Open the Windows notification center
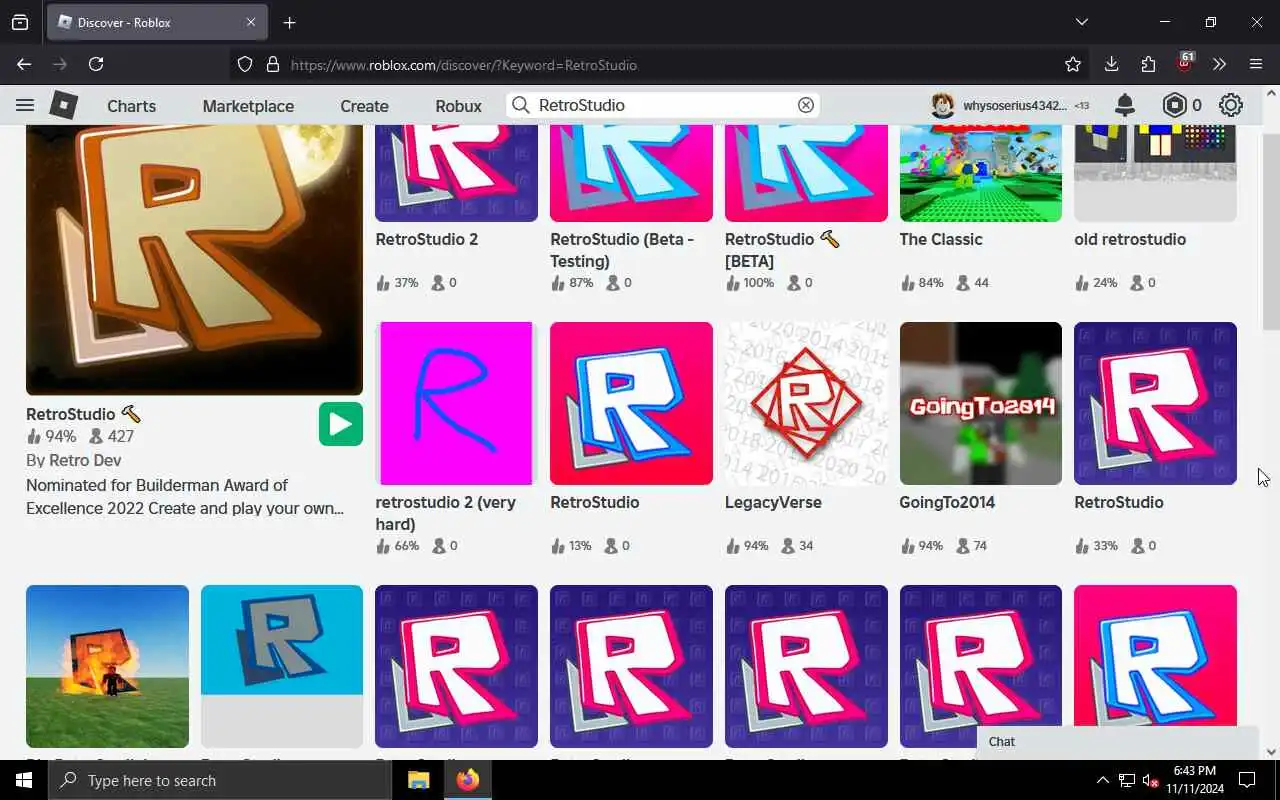The image size is (1280, 800). point(1247,780)
